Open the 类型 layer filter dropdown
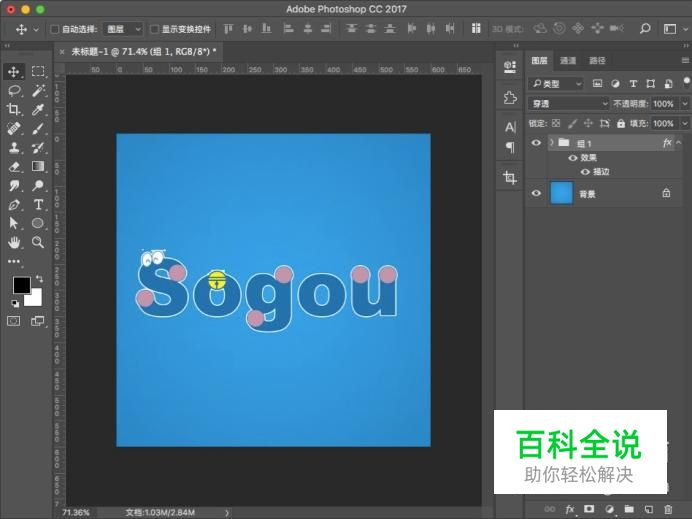 (556, 83)
